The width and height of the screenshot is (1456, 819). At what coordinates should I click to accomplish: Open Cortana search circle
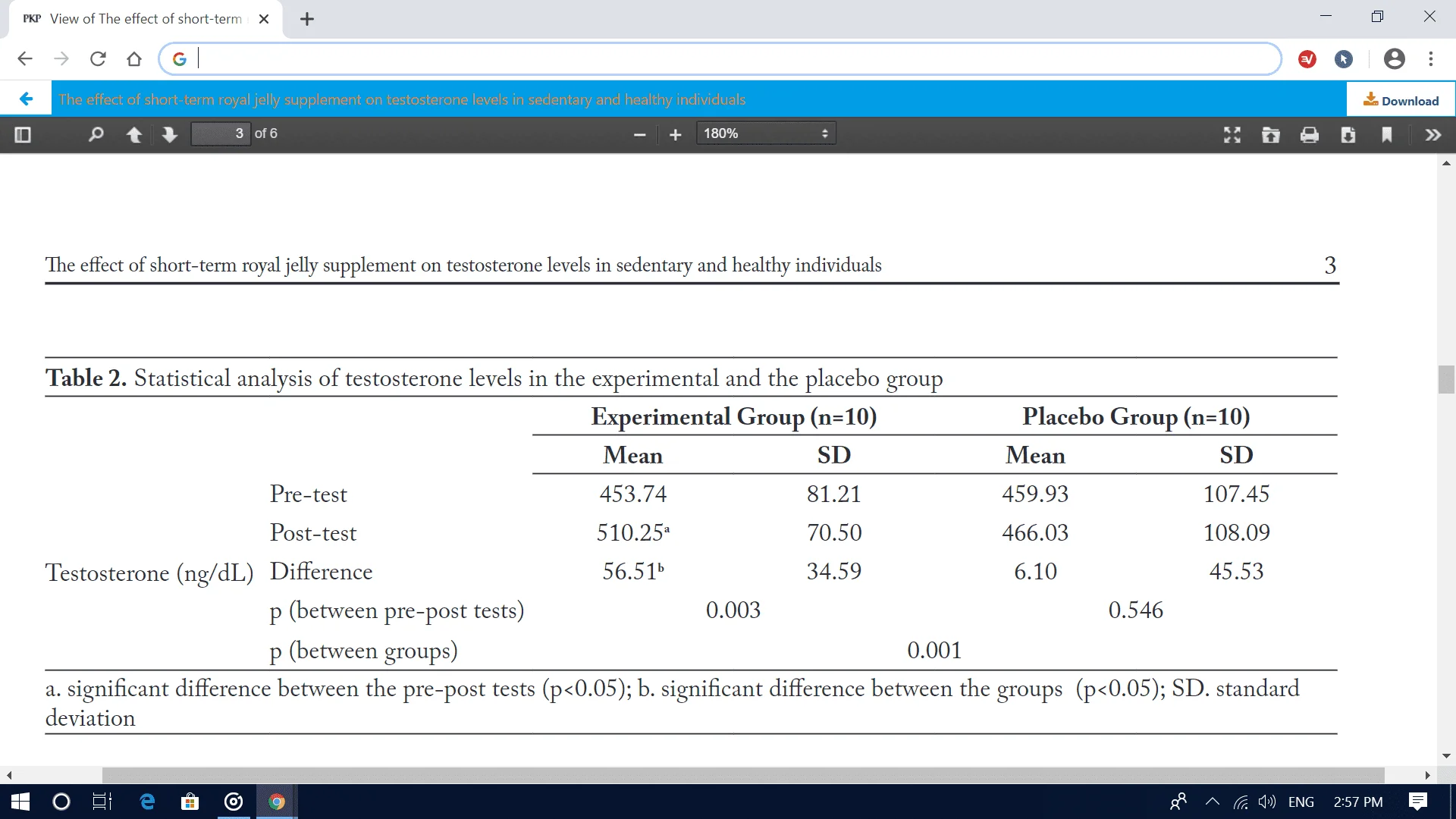coord(61,802)
